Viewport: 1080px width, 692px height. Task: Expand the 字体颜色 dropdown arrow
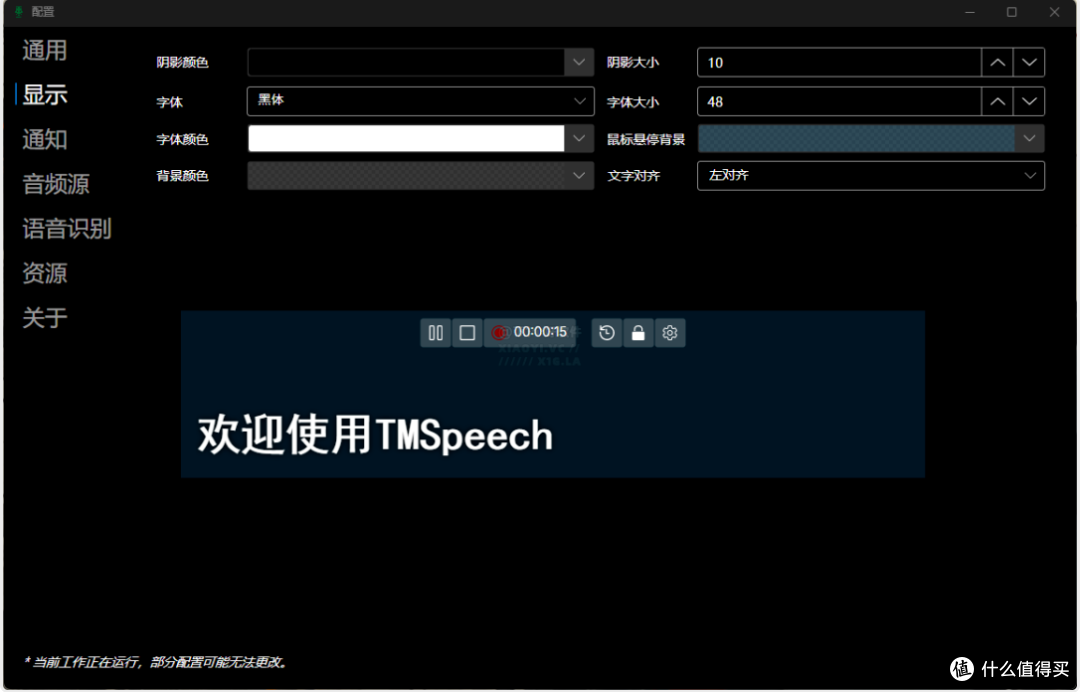[x=579, y=139]
